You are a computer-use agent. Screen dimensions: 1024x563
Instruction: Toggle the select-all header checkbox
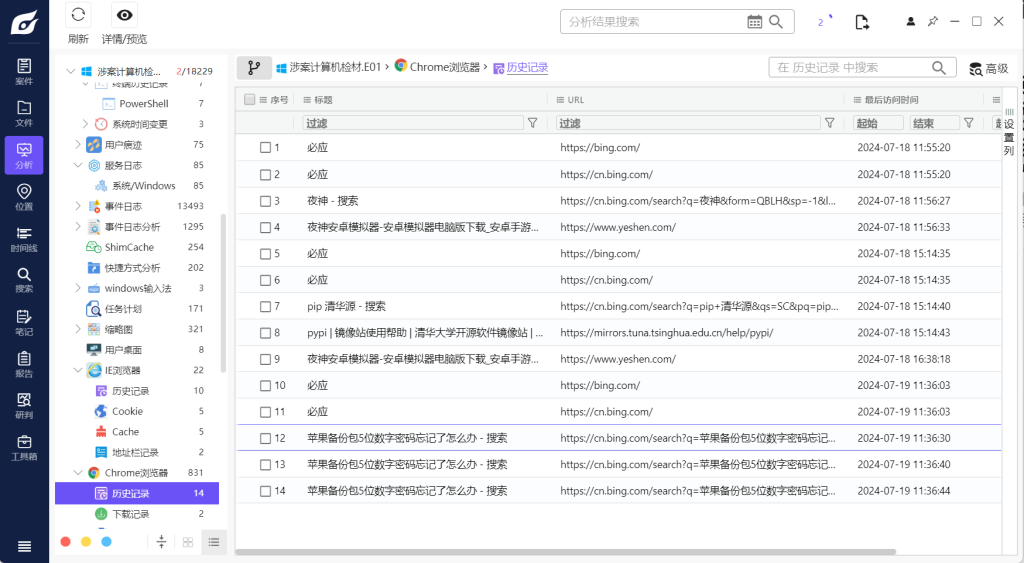click(x=249, y=99)
